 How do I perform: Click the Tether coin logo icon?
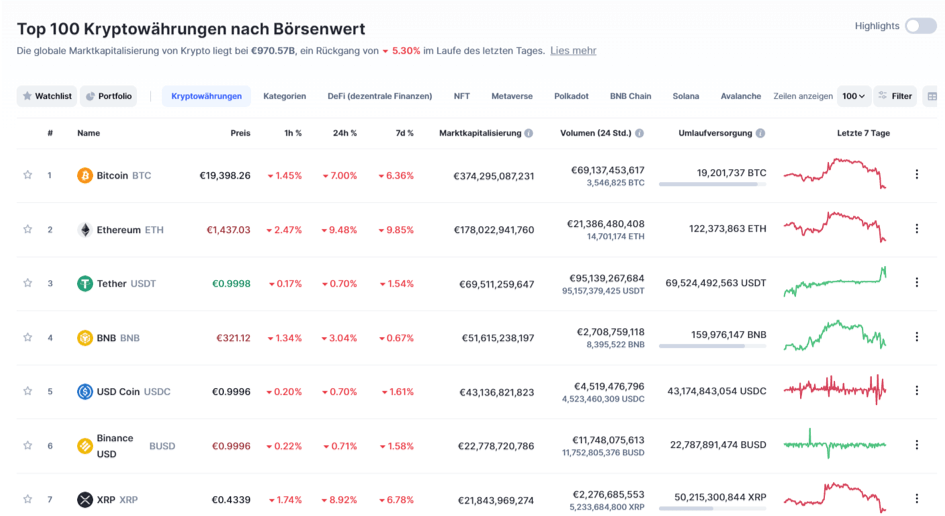85,283
